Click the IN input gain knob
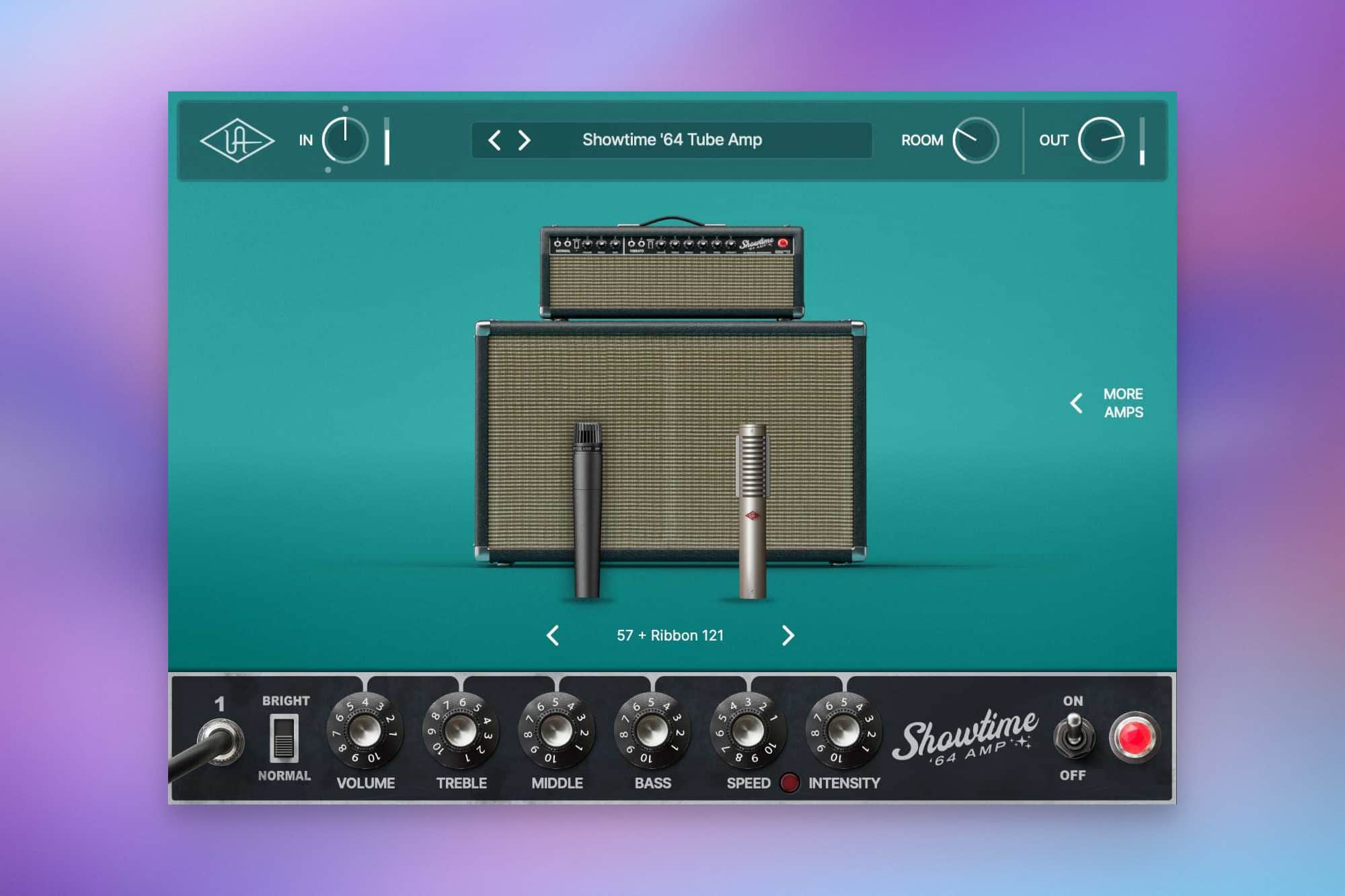Viewport: 1345px width, 896px height. 345,140
